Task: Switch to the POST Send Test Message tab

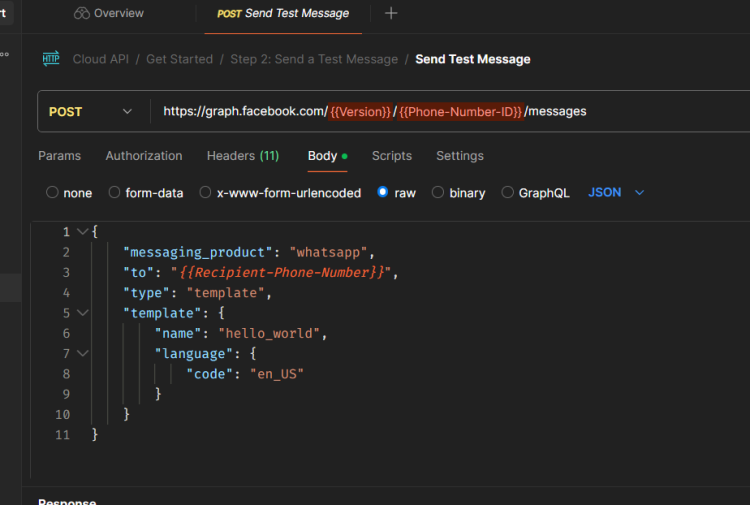Action: tap(283, 13)
